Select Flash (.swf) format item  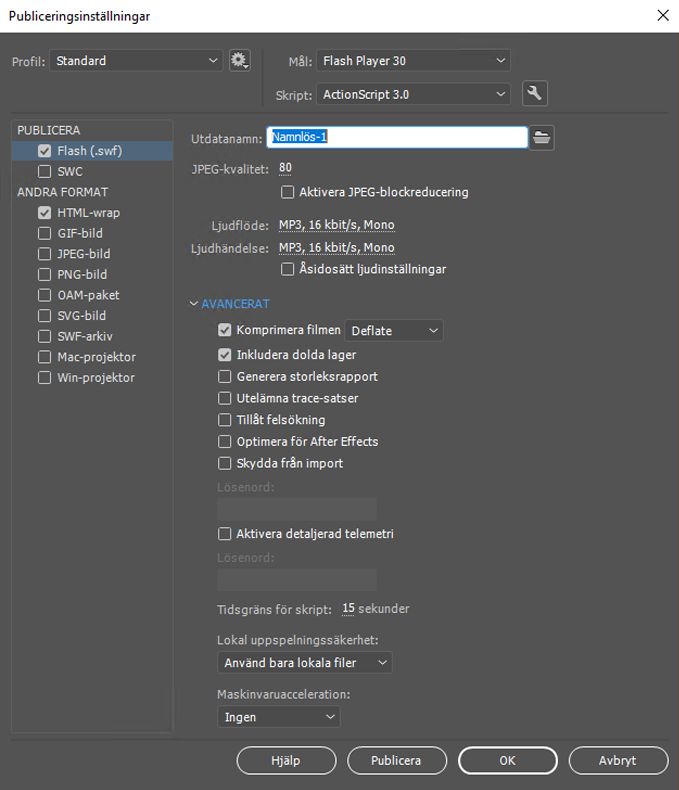(x=90, y=151)
